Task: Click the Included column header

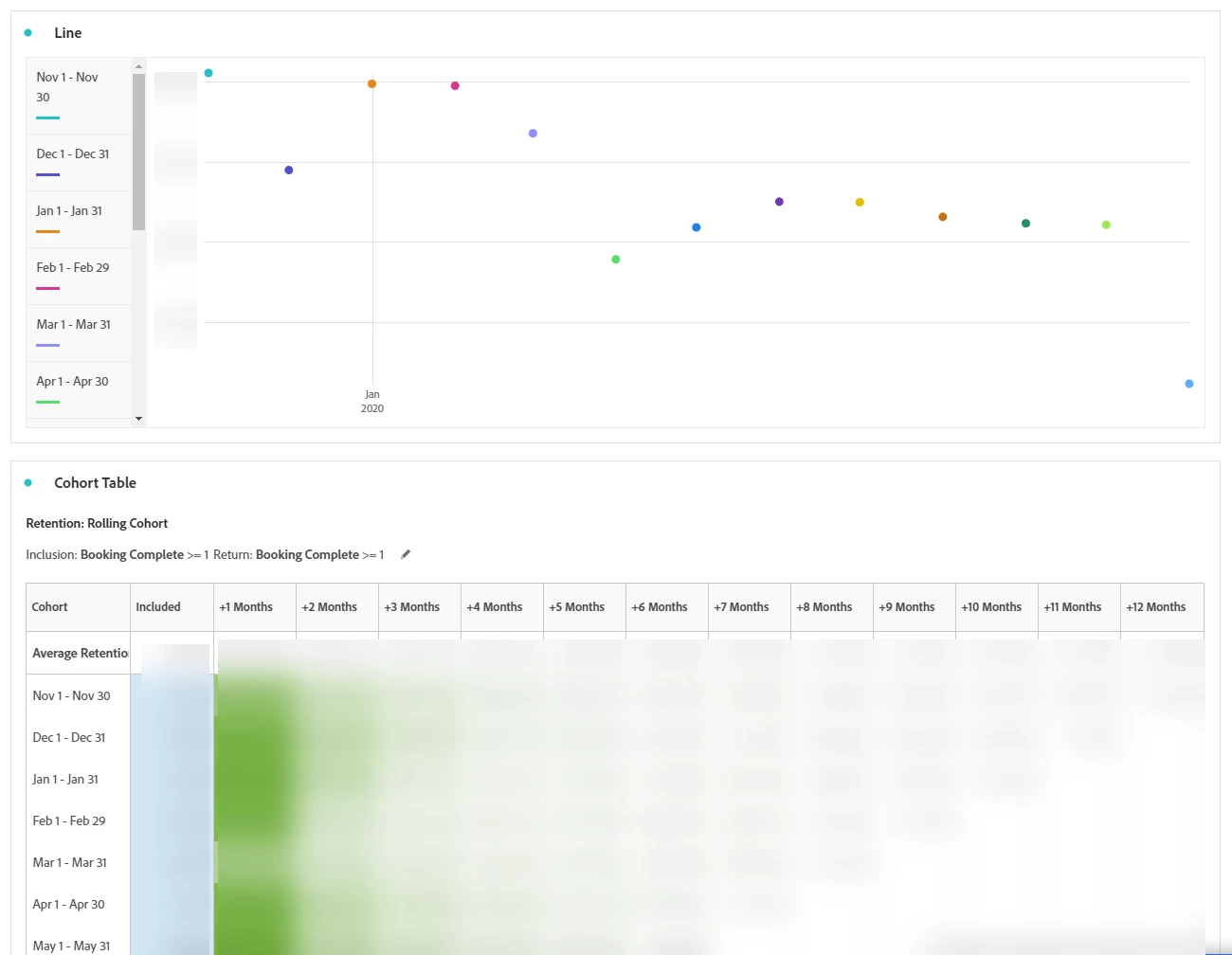Action: 172,607
